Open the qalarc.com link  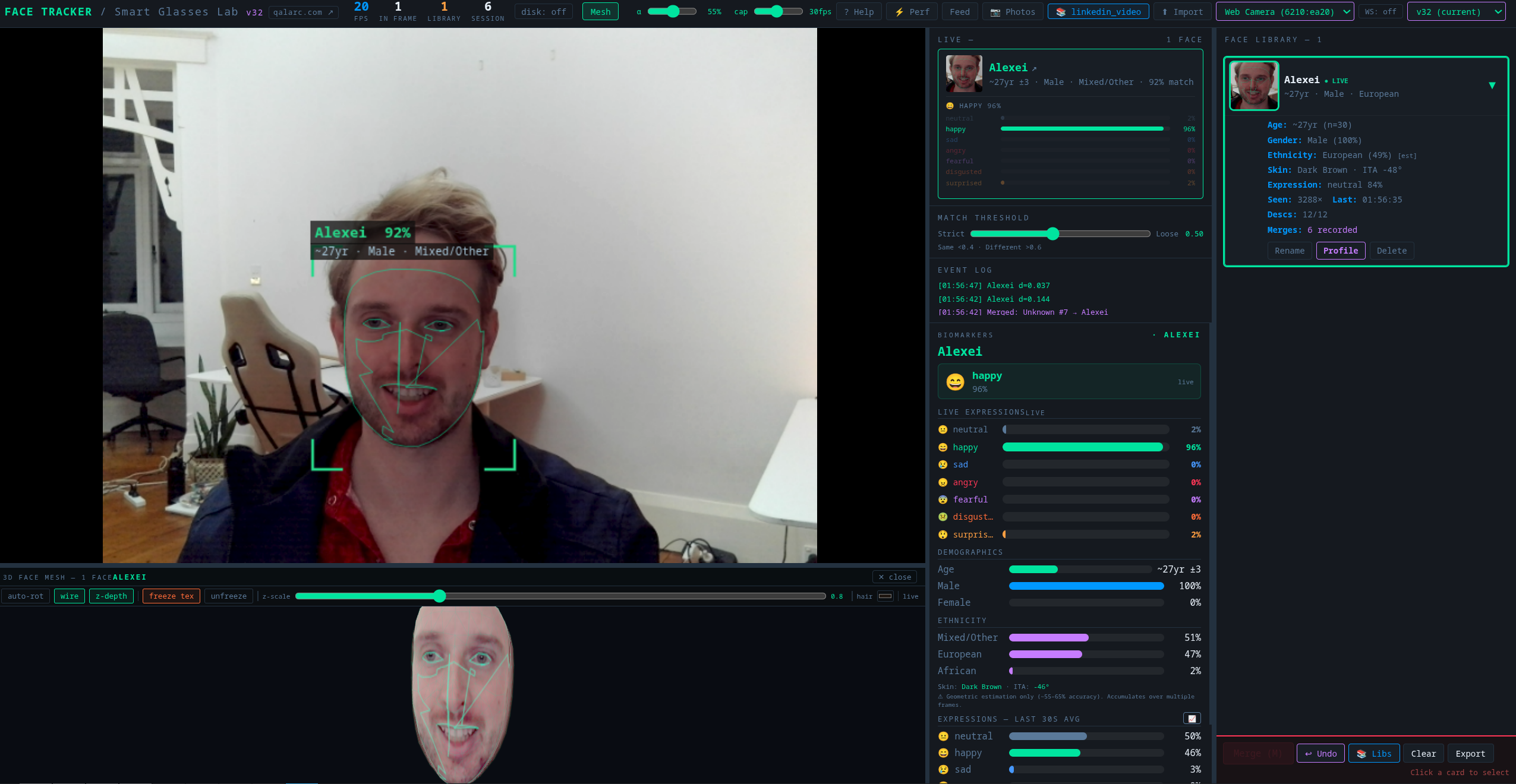click(303, 12)
